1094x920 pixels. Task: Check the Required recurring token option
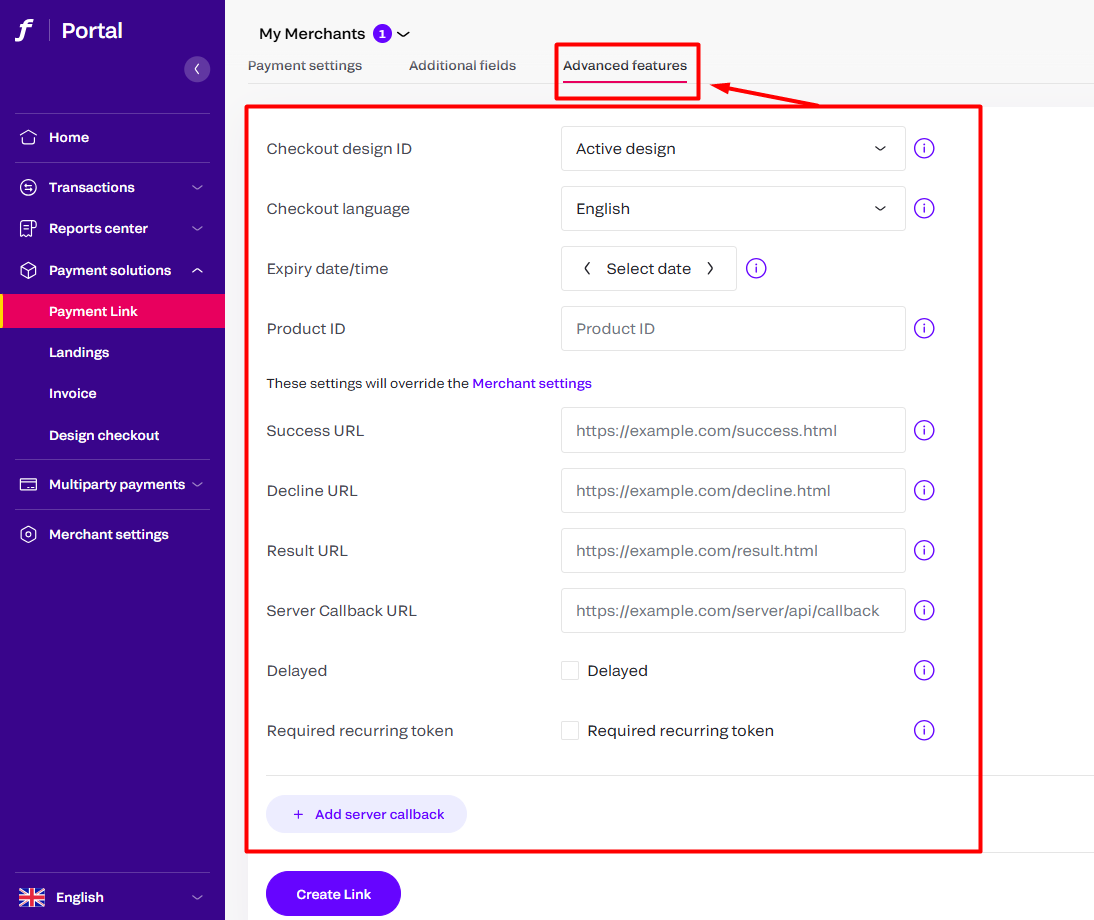[569, 730]
